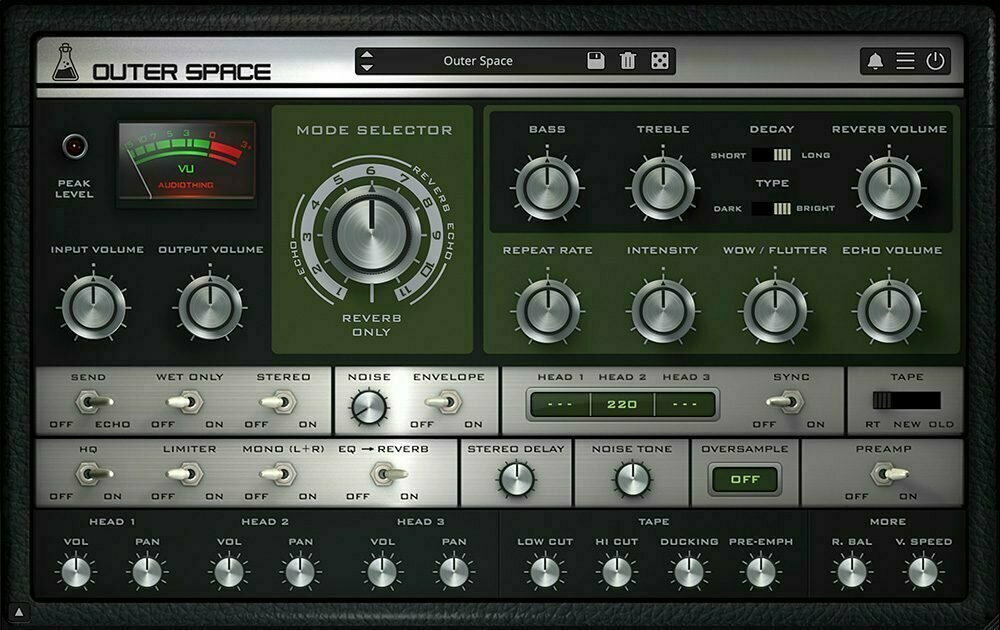Open the hamburger settings menu
The width and height of the screenshot is (1000, 630).
903,58
